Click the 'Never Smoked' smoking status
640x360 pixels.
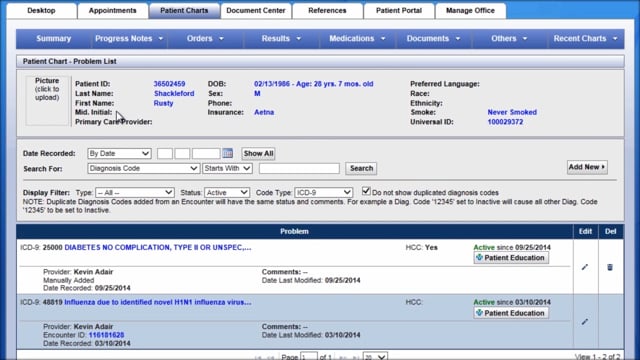click(512, 112)
